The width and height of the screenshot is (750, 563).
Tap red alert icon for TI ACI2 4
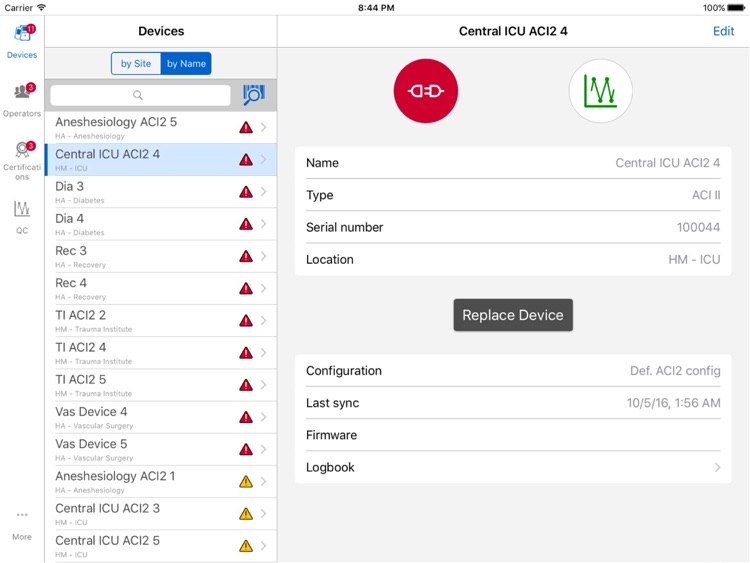click(x=246, y=353)
